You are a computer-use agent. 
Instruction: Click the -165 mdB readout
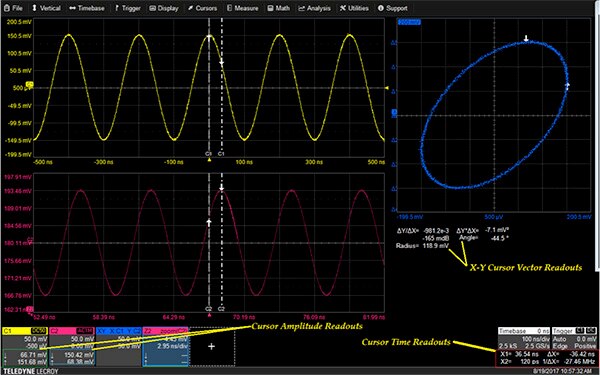click(x=435, y=238)
